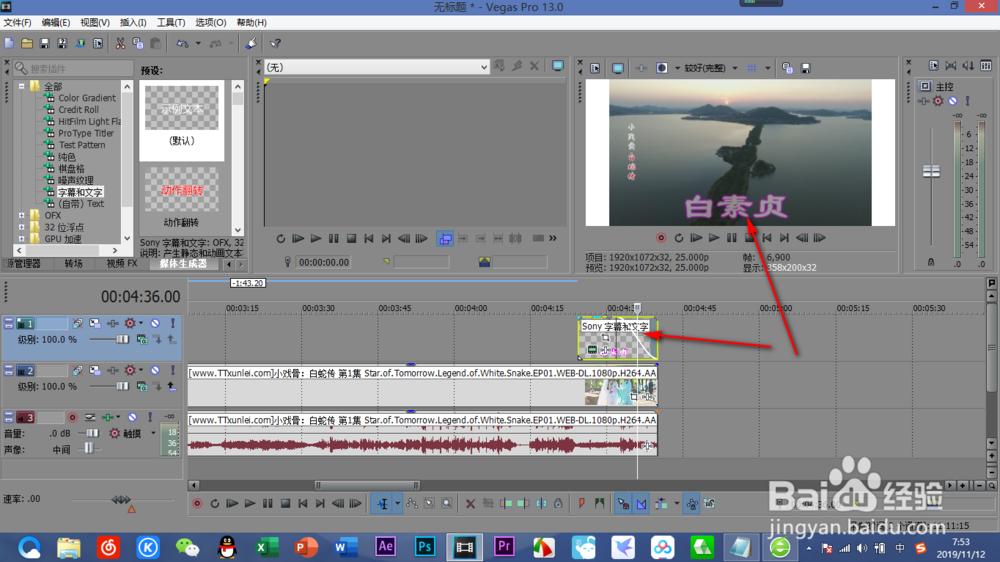Open edit tool dropdown arrow

click(x=397, y=503)
